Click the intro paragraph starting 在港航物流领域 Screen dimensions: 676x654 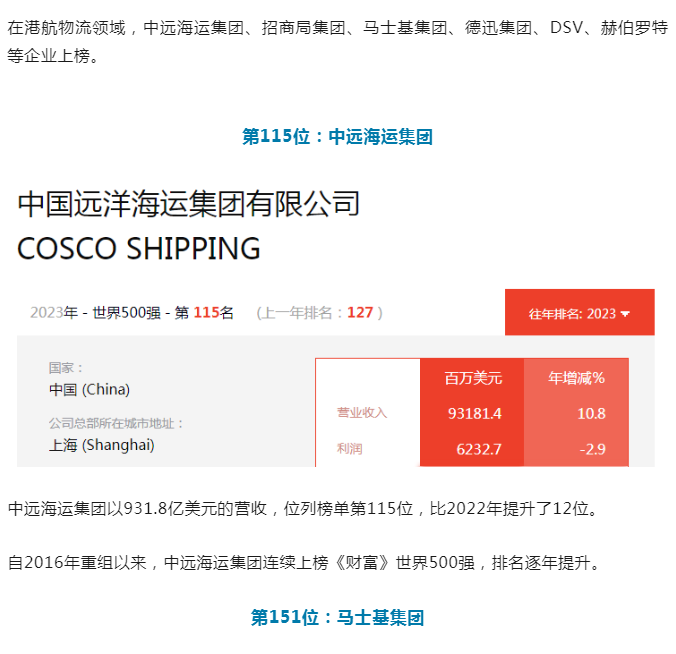tap(338, 42)
